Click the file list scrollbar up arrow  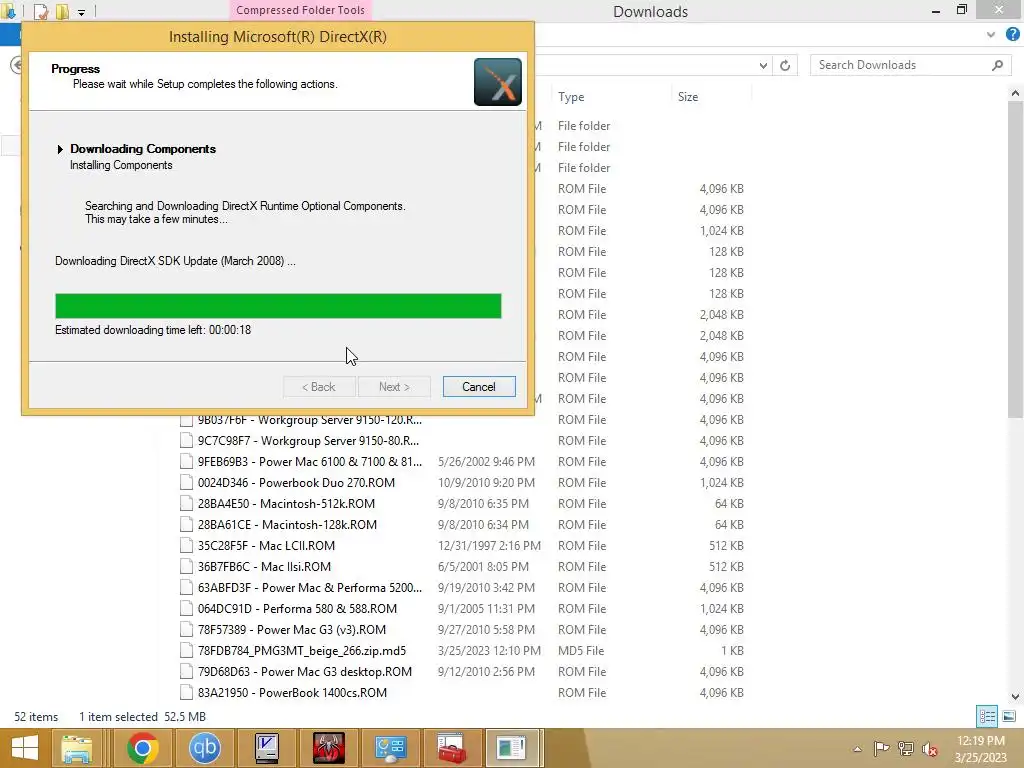coord(1015,93)
